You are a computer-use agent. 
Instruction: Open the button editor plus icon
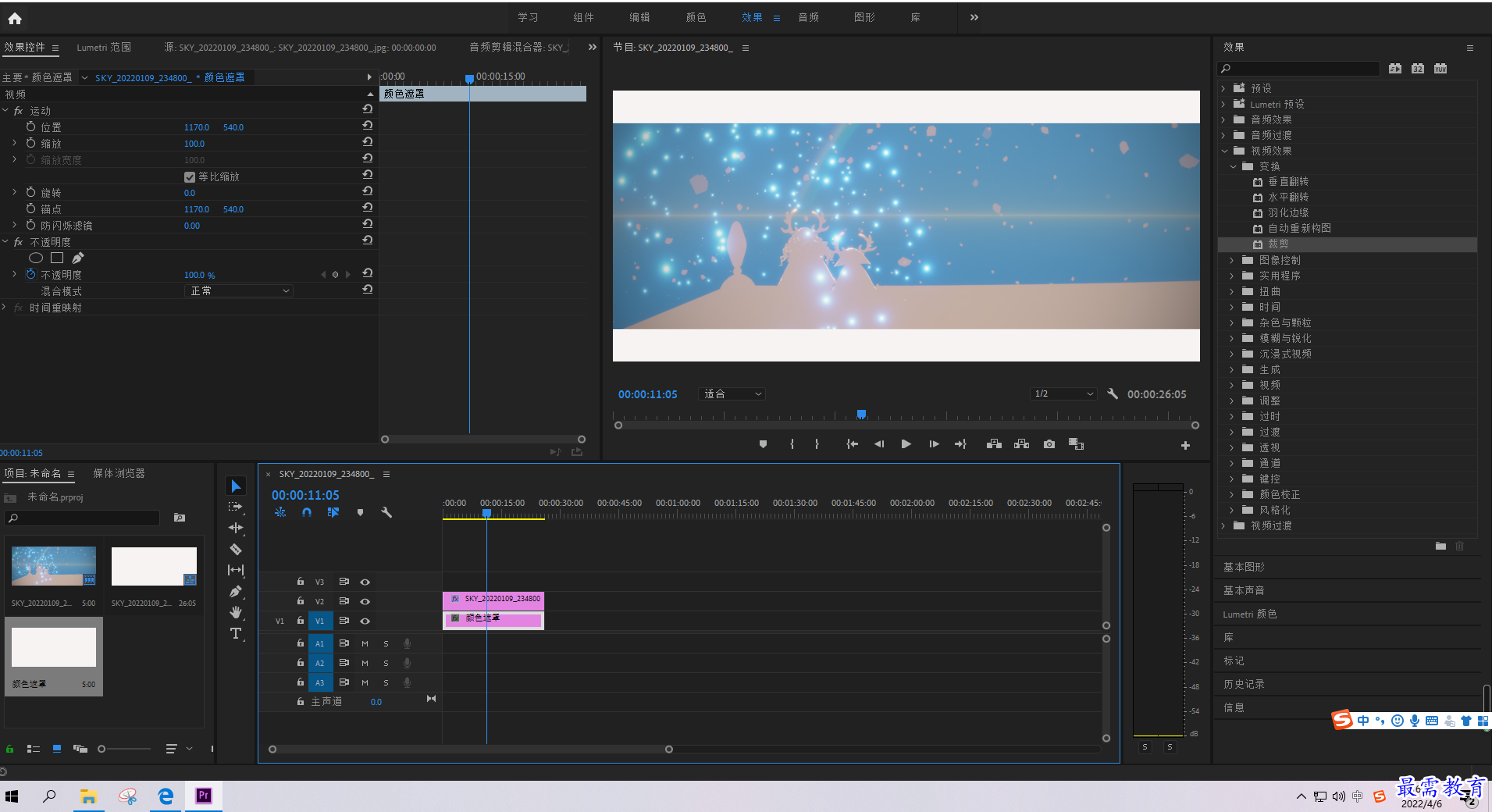click(1185, 445)
